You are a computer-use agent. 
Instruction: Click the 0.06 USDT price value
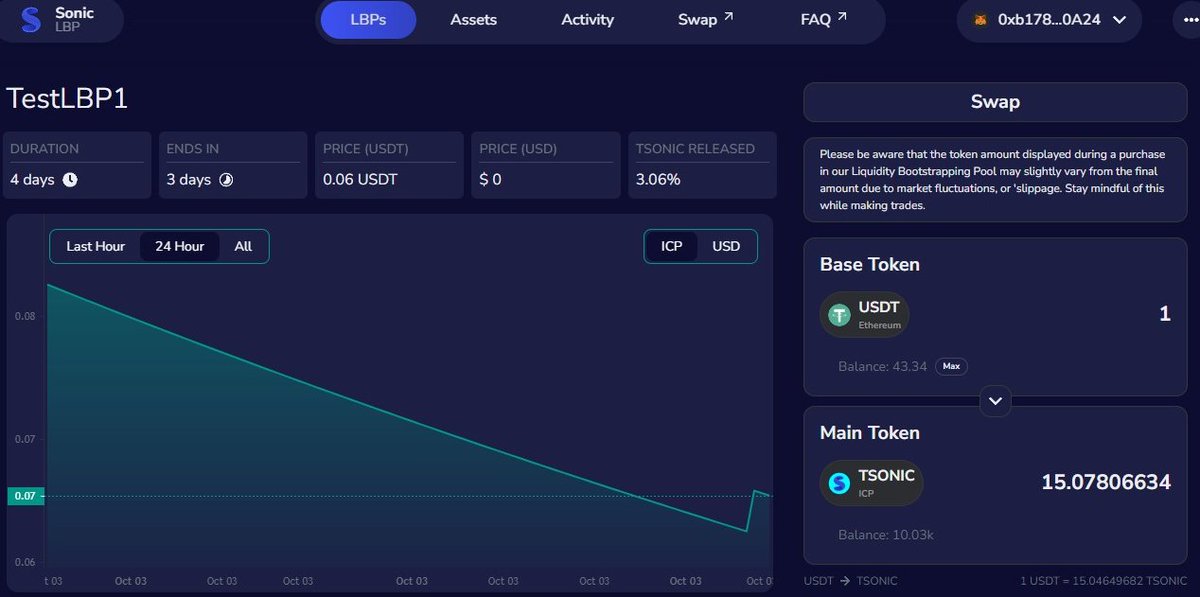pos(360,180)
